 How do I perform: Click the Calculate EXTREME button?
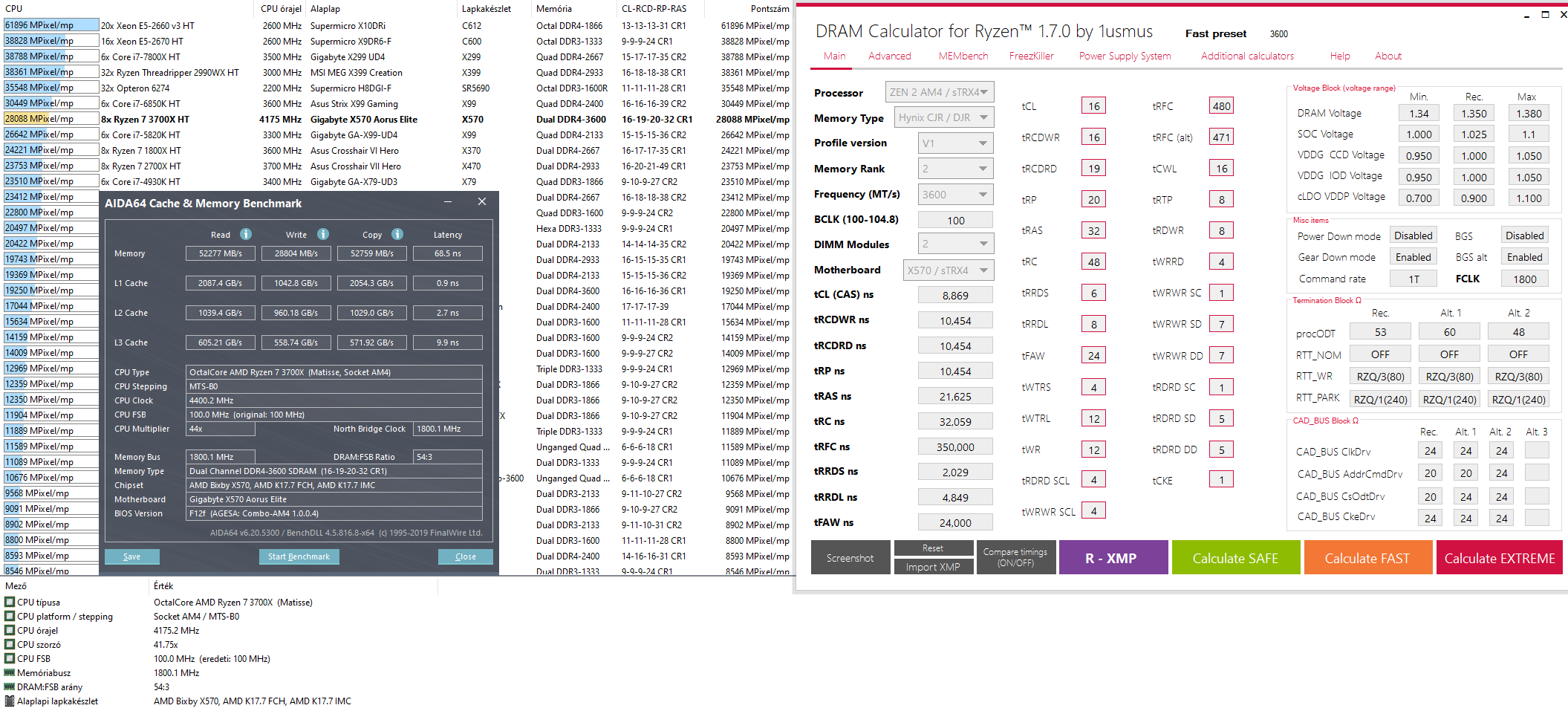[x=1499, y=557]
